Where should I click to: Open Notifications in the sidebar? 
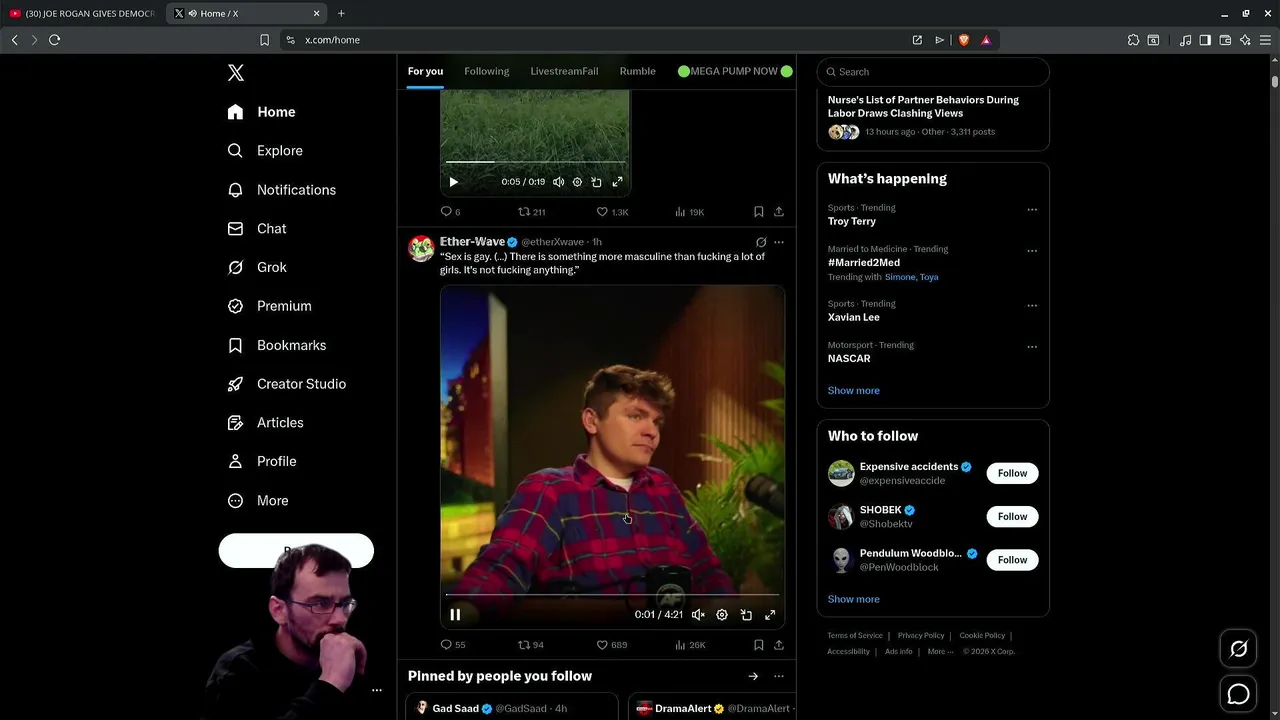coord(282,190)
